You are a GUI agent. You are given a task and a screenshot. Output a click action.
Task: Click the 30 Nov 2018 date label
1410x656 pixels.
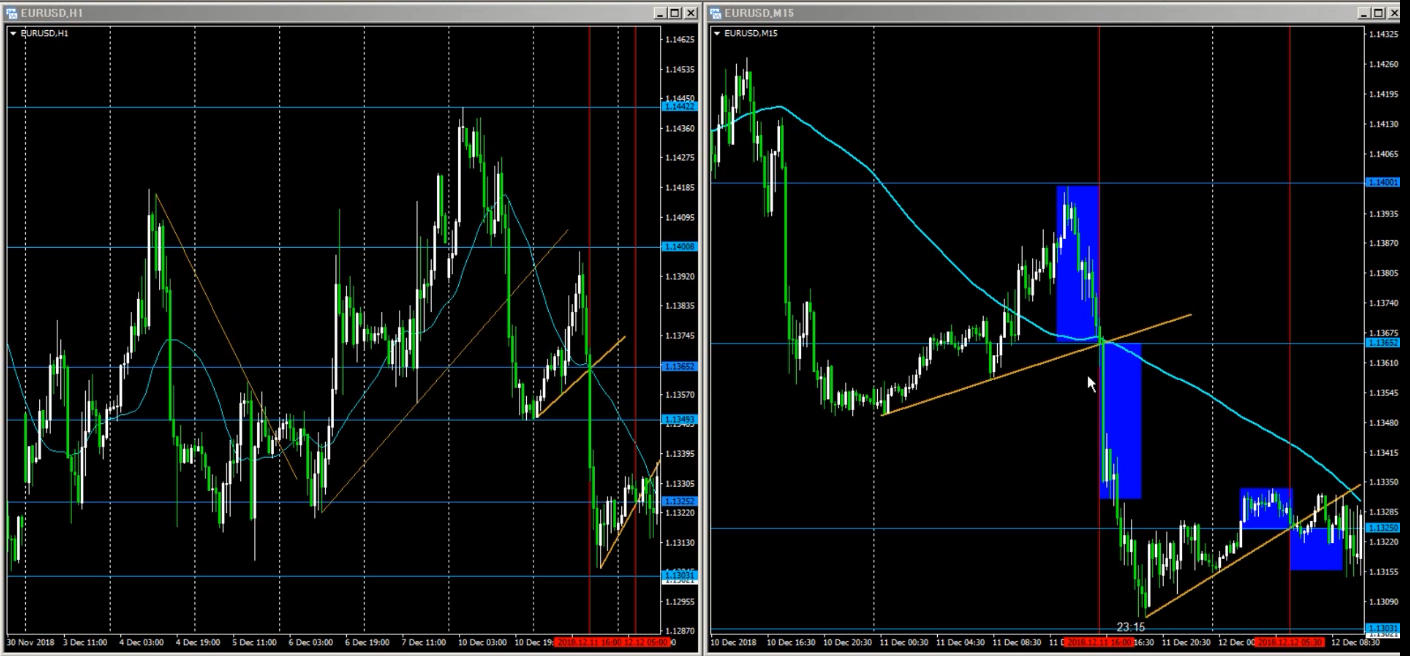click(x=31, y=642)
